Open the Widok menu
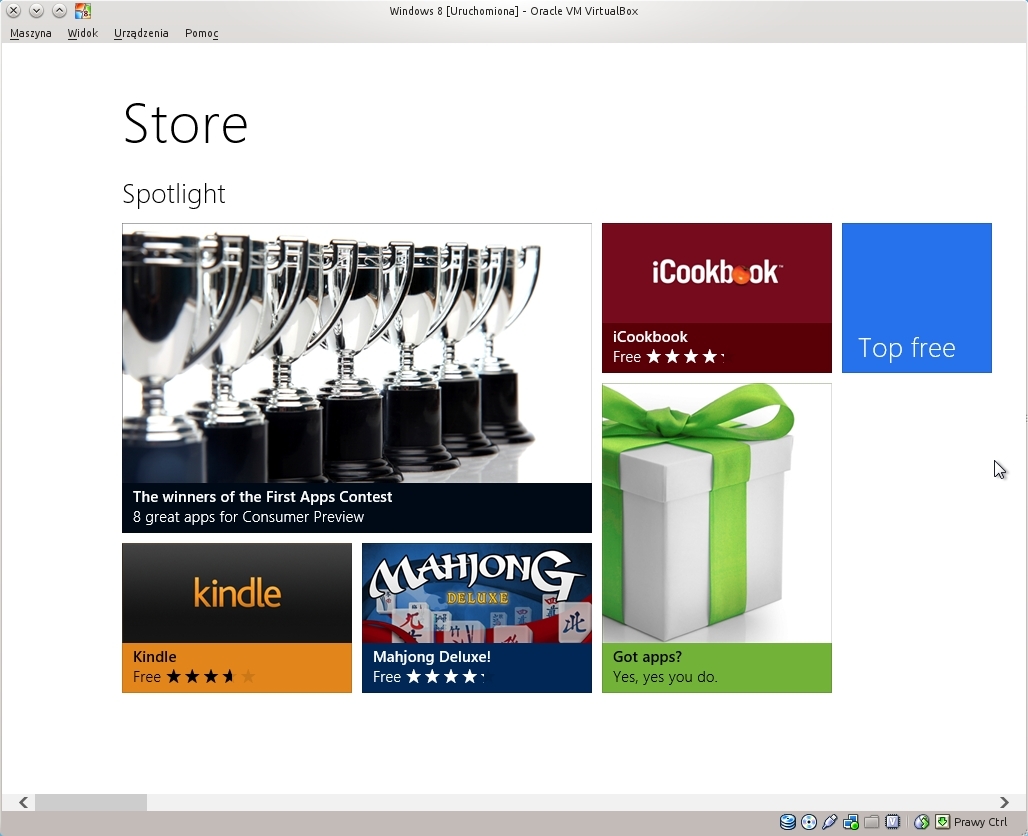 pyautogui.click(x=83, y=33)
